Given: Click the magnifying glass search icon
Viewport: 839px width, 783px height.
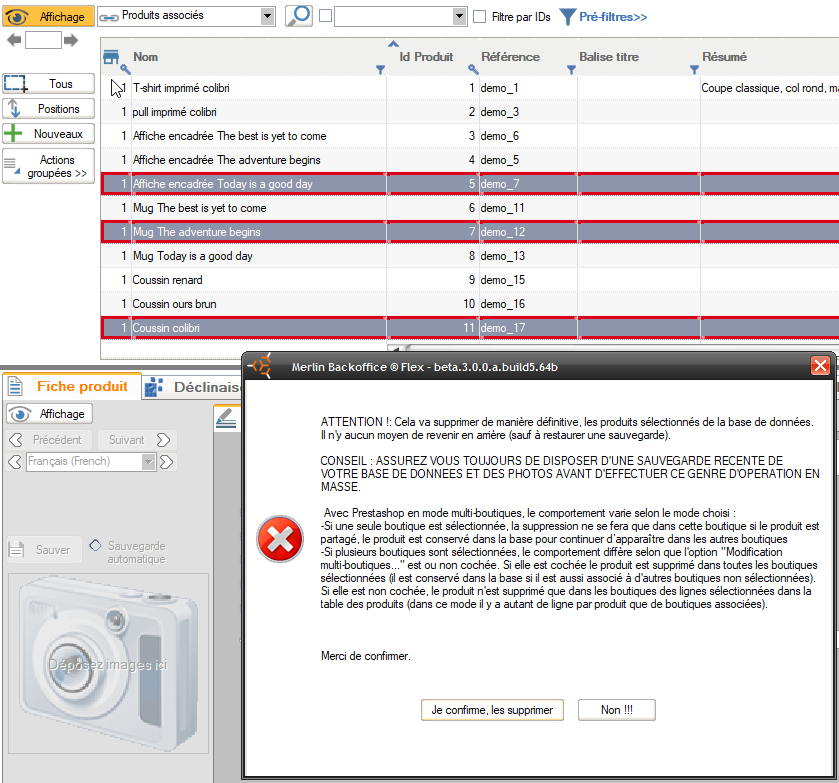Looking at the screenshot, I should [298, 16].
